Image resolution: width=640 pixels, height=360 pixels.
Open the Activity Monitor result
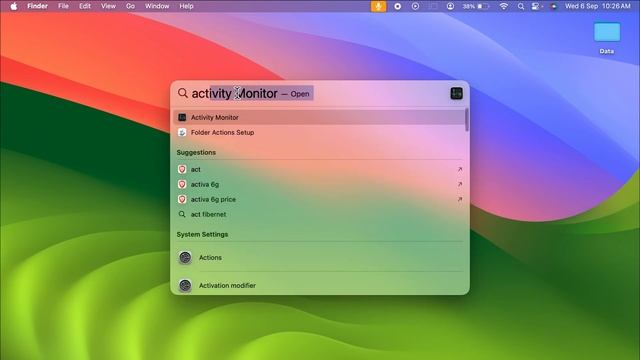click(x=319, y=117)
